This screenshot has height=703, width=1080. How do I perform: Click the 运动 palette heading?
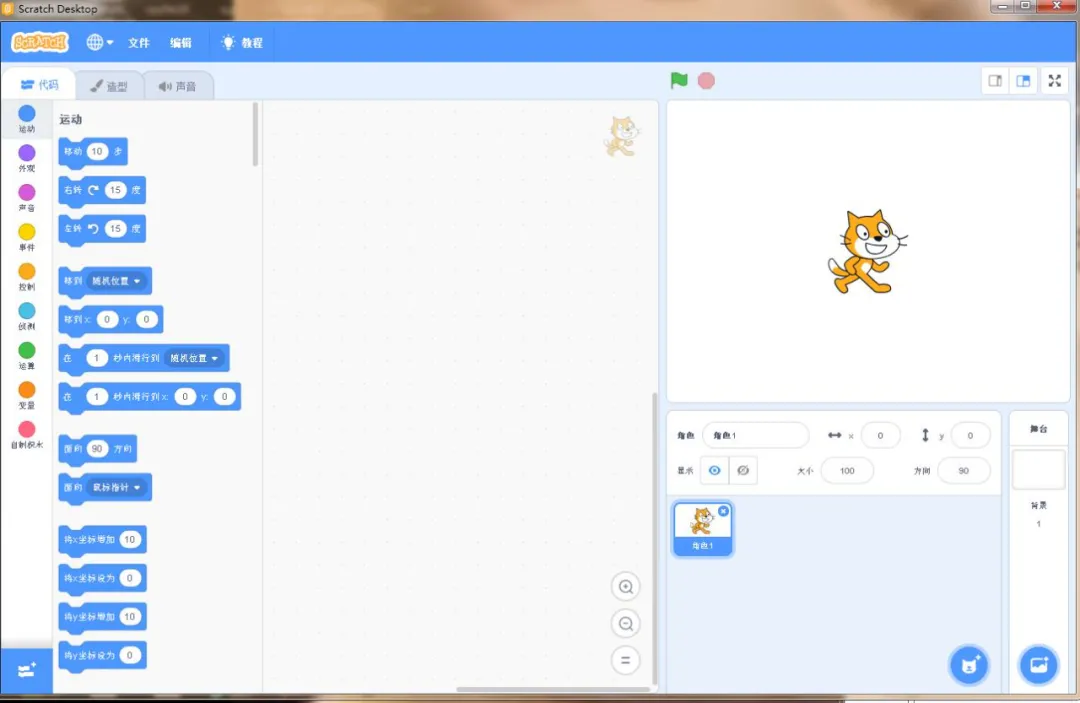(70, 120)
